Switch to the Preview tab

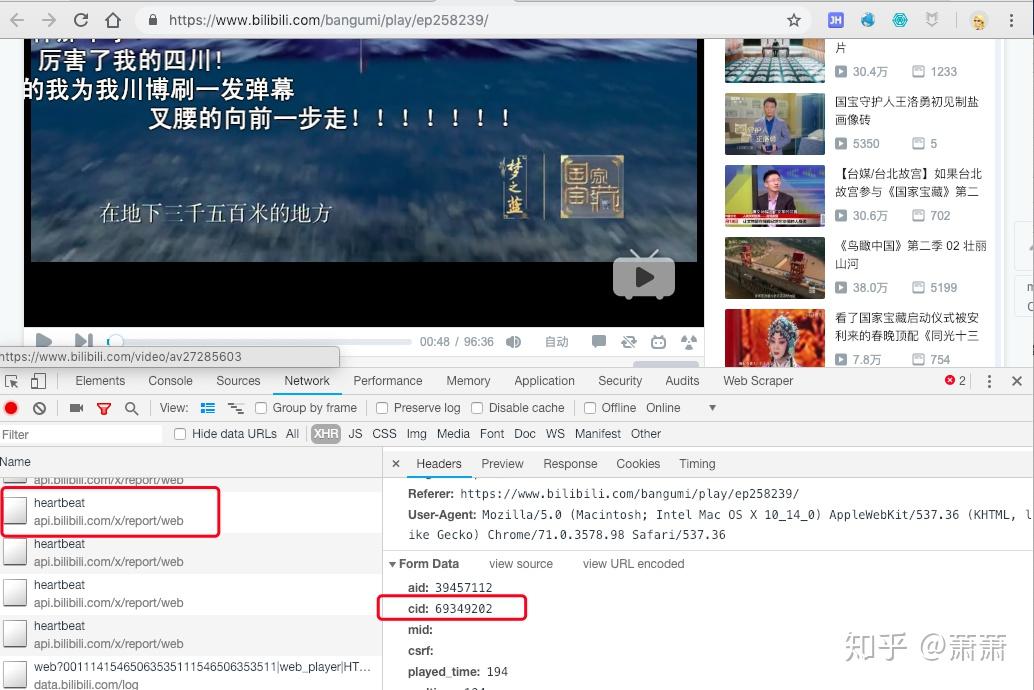click(502, 464)
